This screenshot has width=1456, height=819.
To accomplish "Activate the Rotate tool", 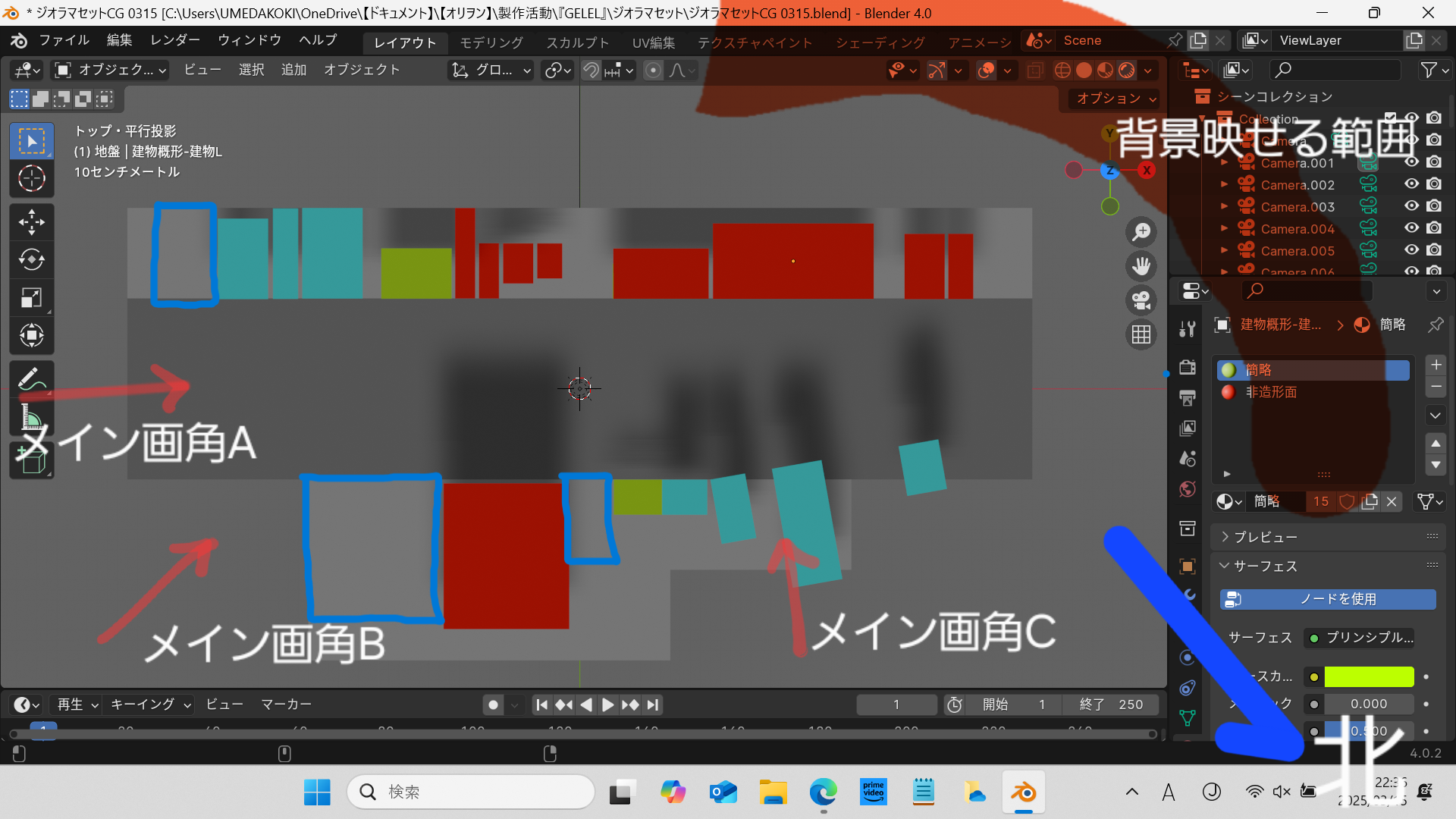I will point(31,259).
